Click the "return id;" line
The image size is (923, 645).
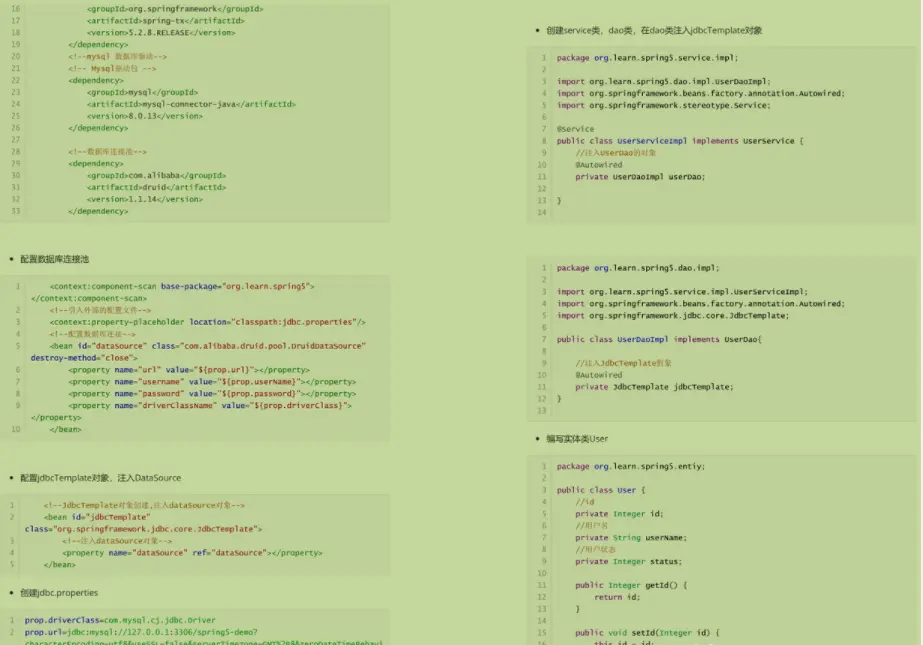tap(617, 597)
